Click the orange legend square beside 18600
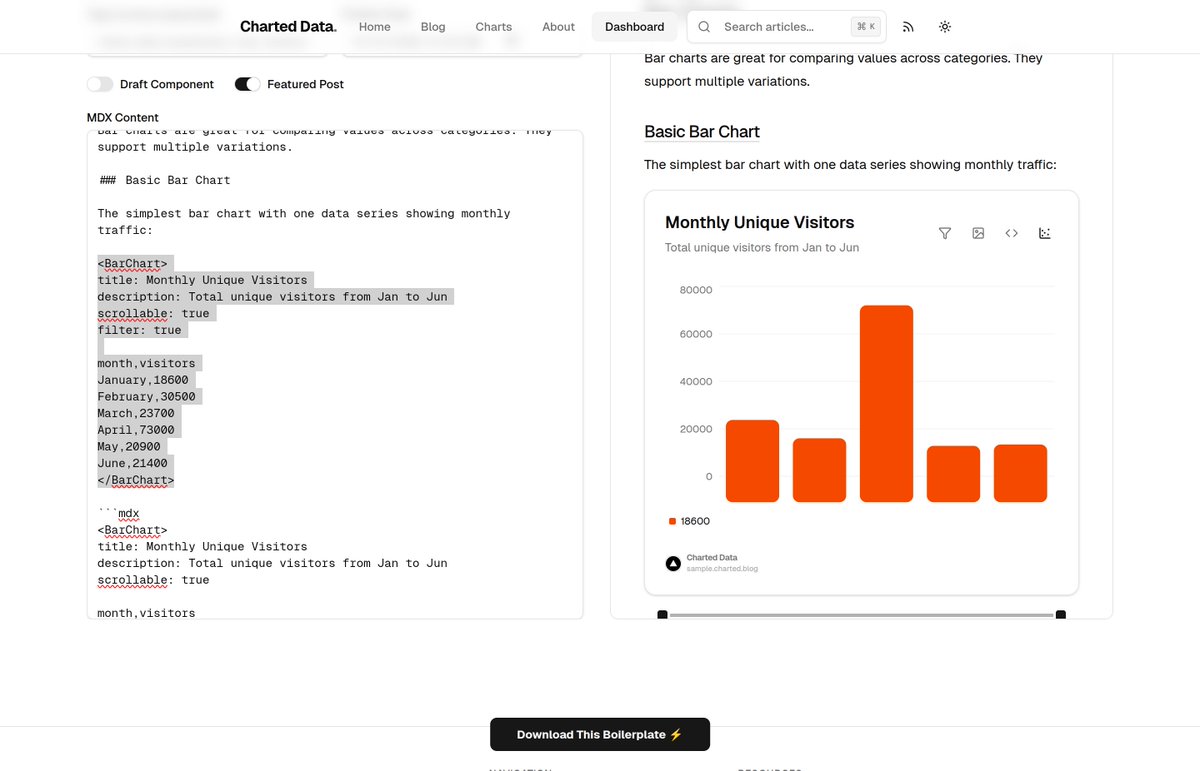Screen dimensions: 1200x771 672,521
